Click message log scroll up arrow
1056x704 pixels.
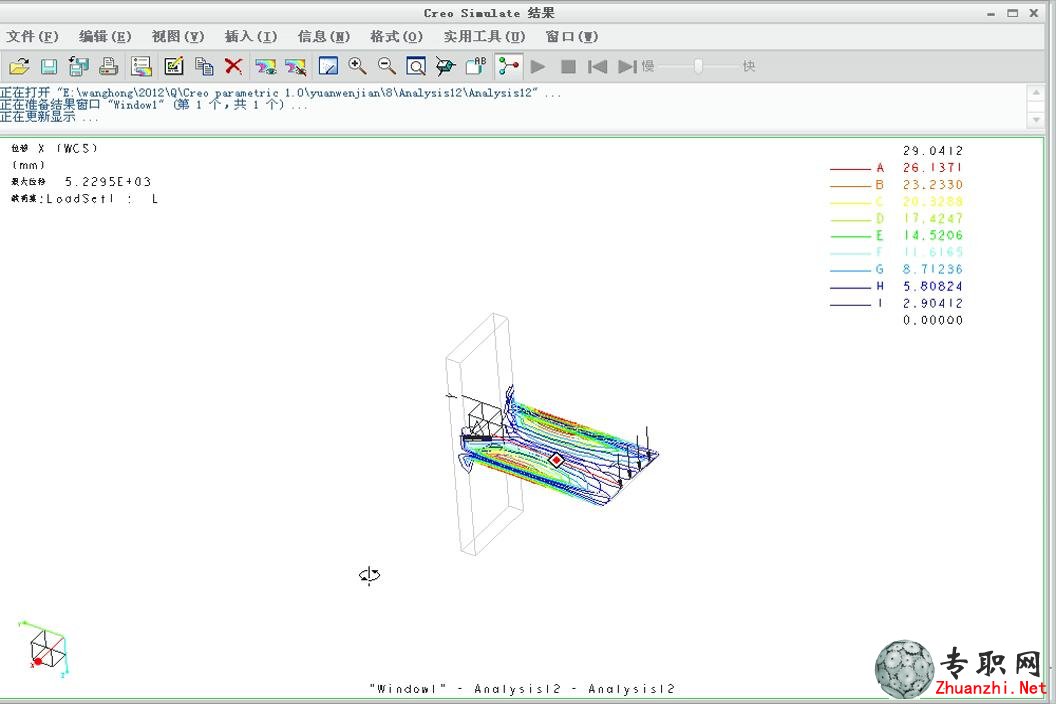coord(1036,92)
